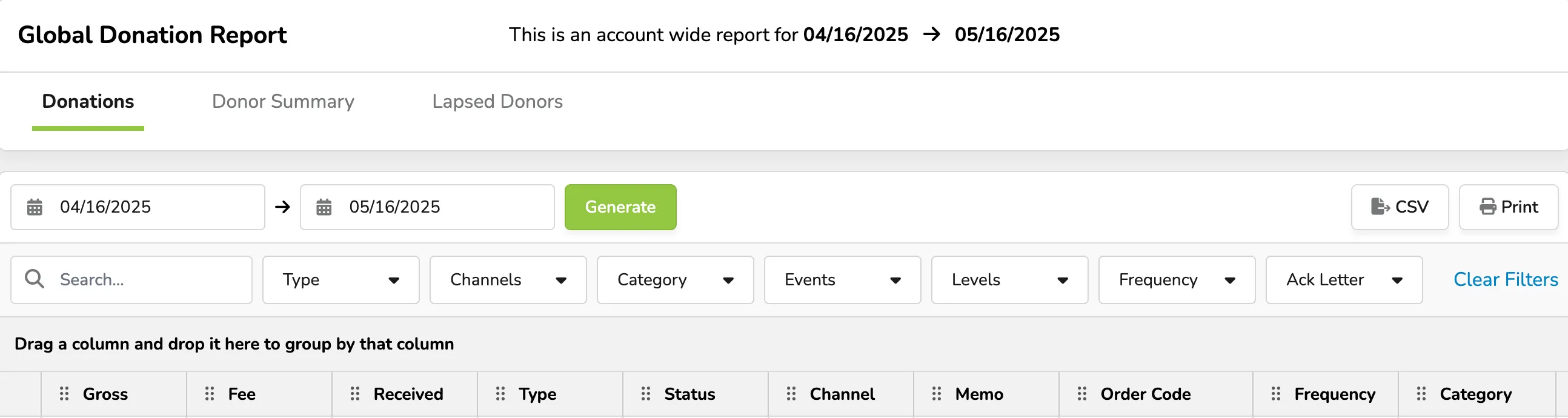Viewport: 1568px width, 418px height.
Task: Switch to the Donations tab
Action: 88,102
